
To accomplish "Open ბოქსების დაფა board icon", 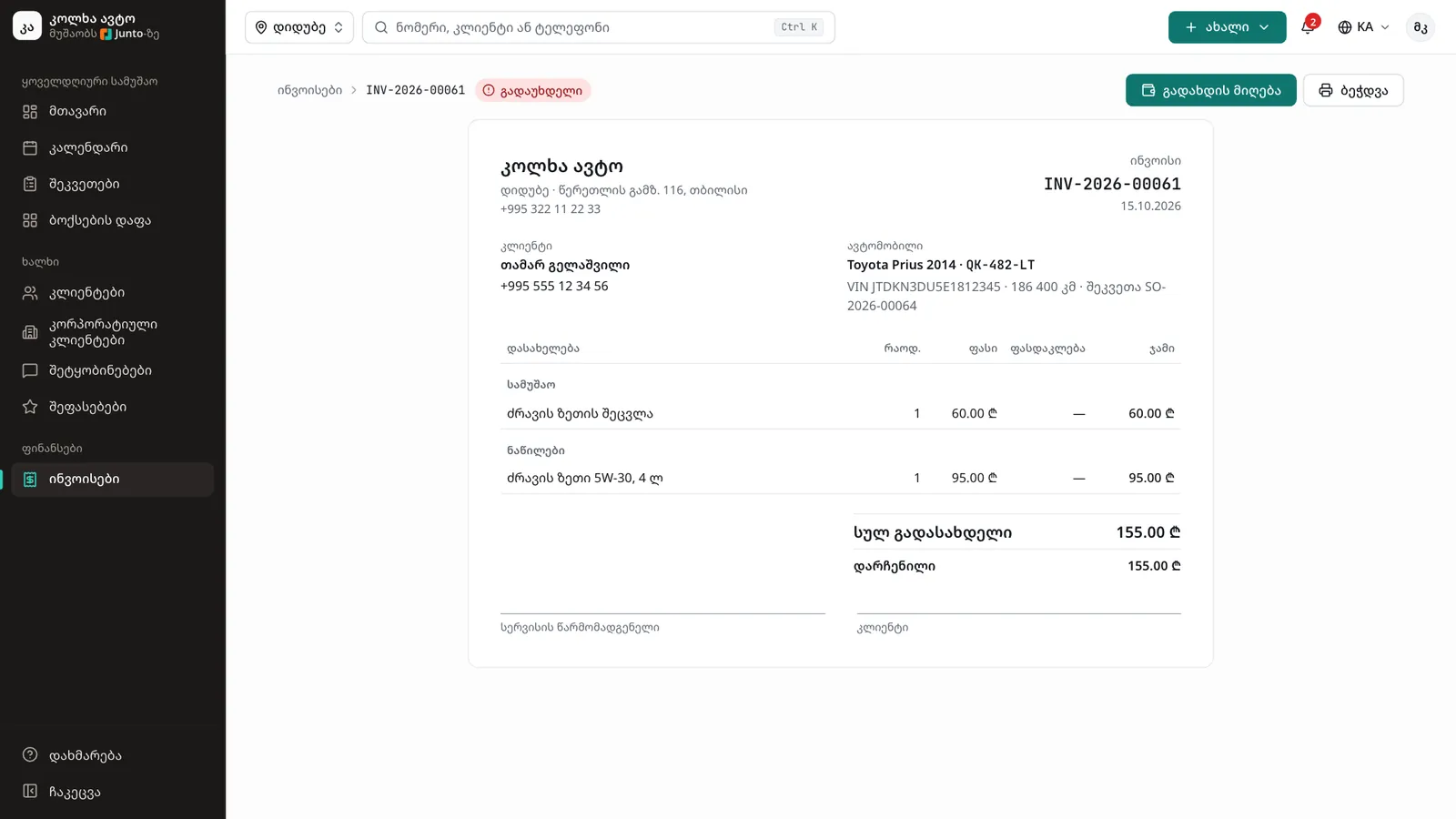I will coord(30,220).
